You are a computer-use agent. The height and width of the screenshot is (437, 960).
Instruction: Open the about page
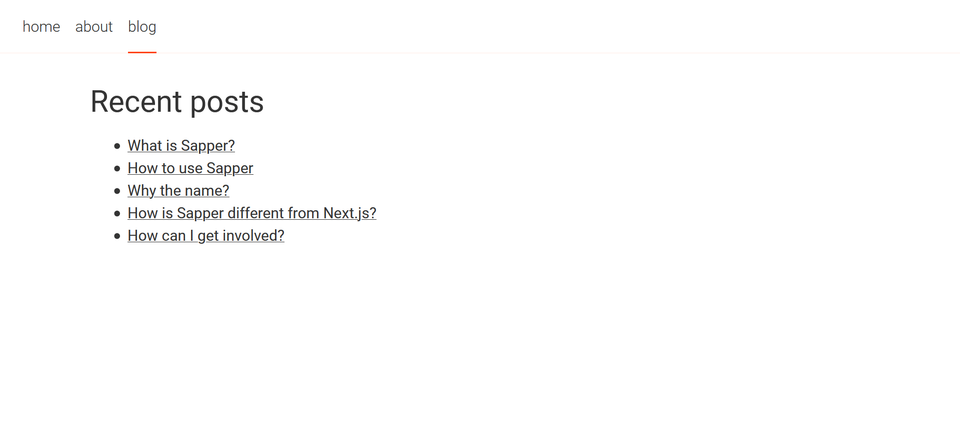(94, 27)
